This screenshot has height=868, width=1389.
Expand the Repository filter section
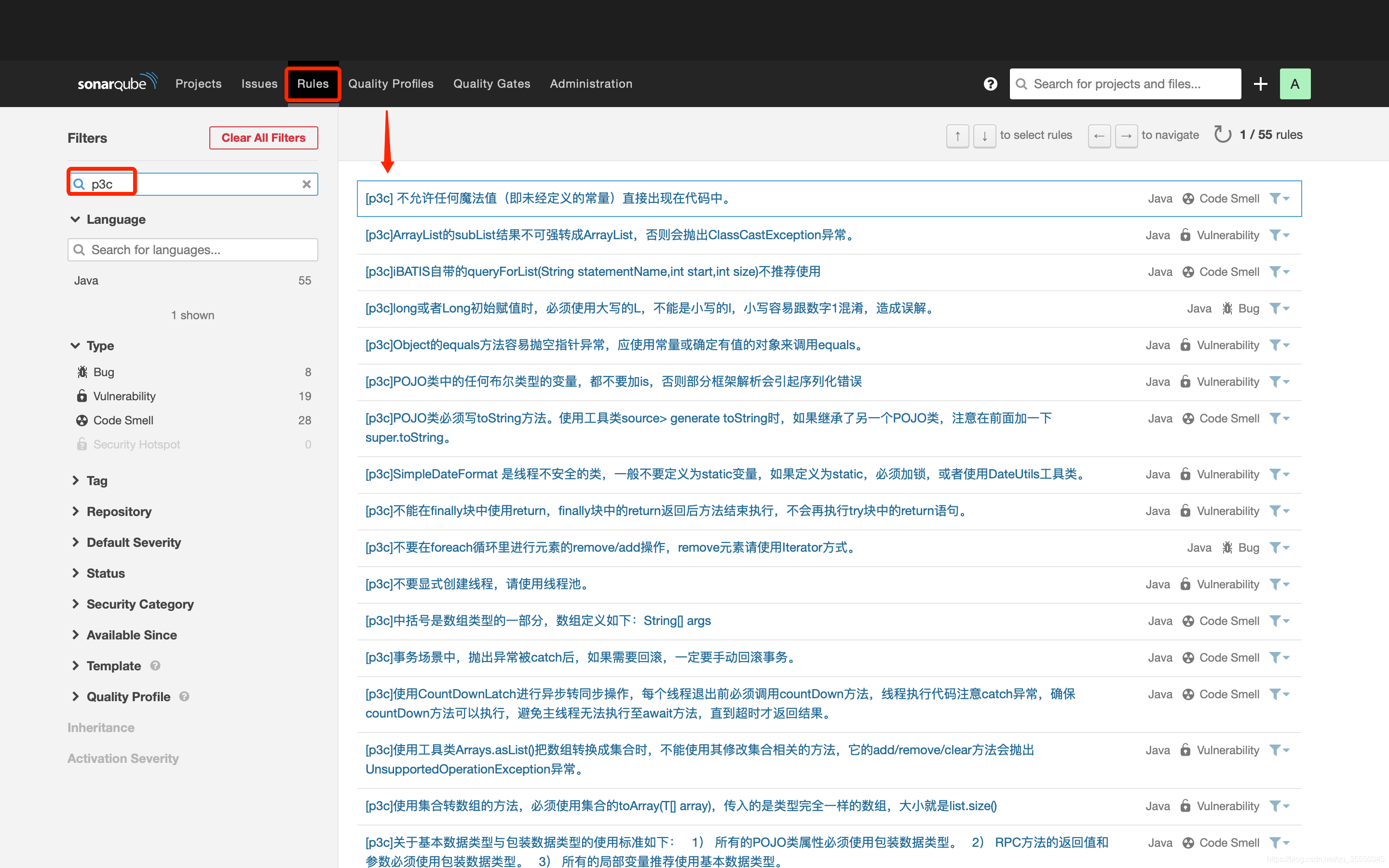tap(119, 511)
